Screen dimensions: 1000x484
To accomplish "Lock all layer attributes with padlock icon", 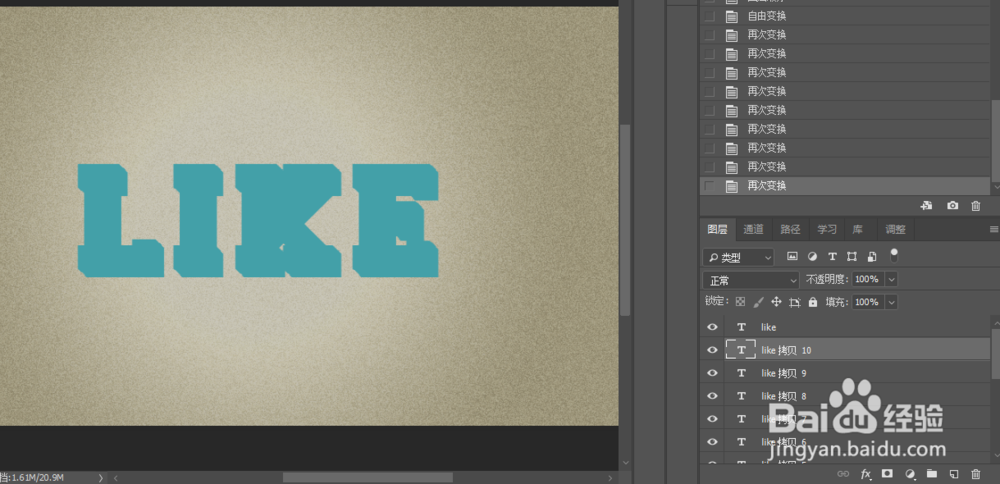I will pyautogui.click(x=812, y=302).
